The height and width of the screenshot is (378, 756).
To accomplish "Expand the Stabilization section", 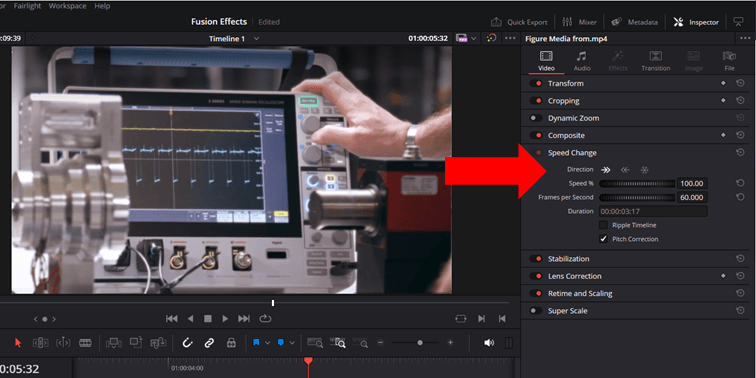I will (x=568, y=259).
